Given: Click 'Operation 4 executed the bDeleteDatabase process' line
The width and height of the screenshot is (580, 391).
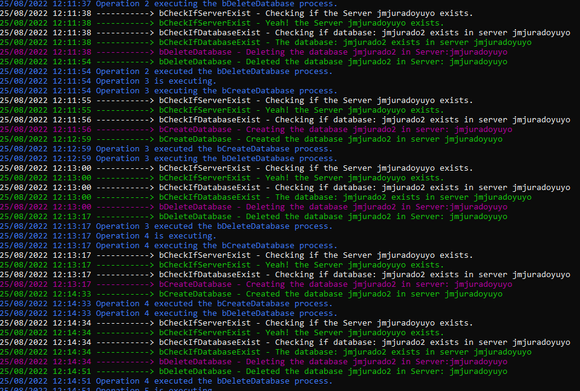Looking at the screenshot, I should pos(166,381).
